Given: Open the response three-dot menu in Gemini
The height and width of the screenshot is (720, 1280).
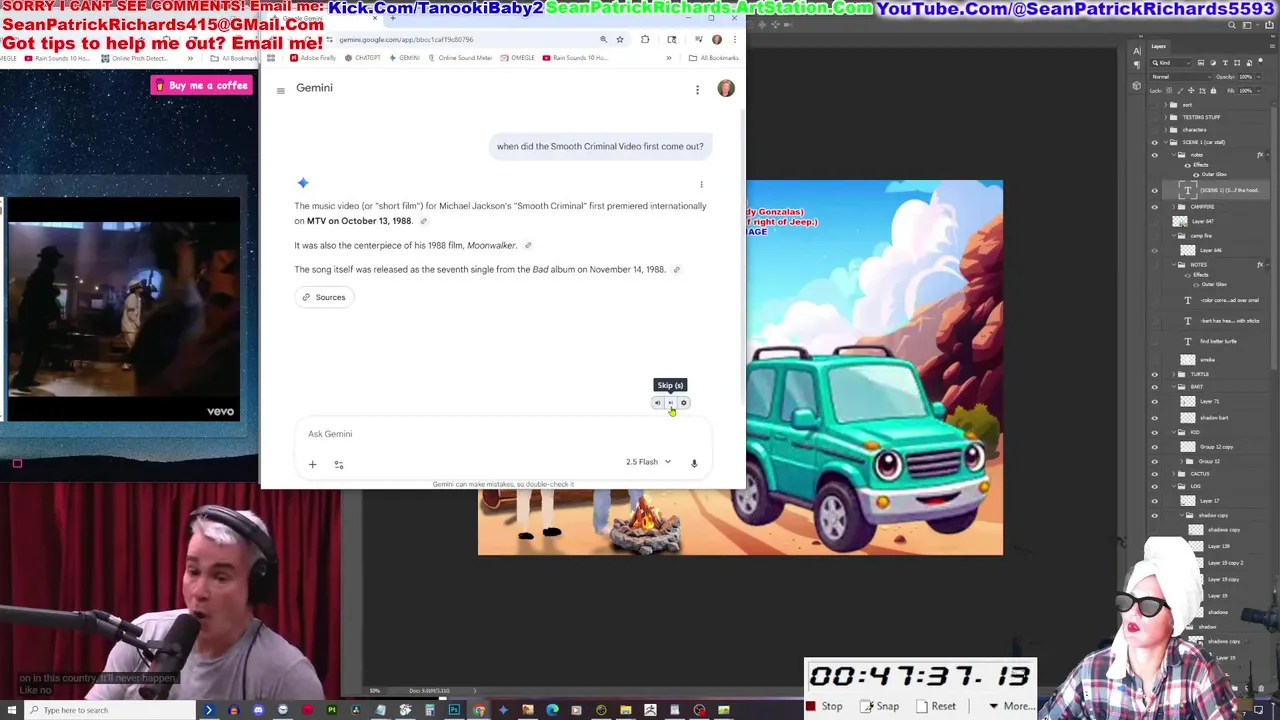Looking at the screenshot, I should pyautogui.click(x=701, y=184).
